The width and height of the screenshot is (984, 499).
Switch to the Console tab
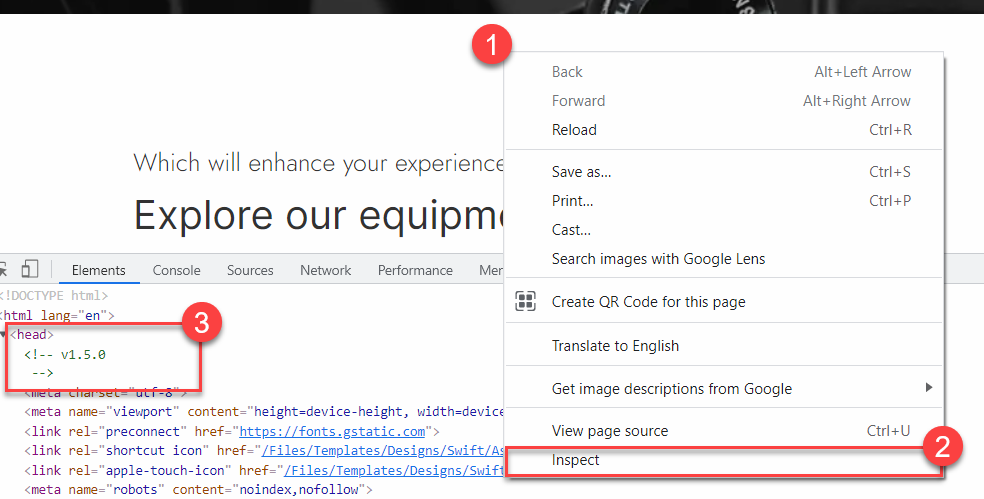pyautogui.click(x=176, y=270)
